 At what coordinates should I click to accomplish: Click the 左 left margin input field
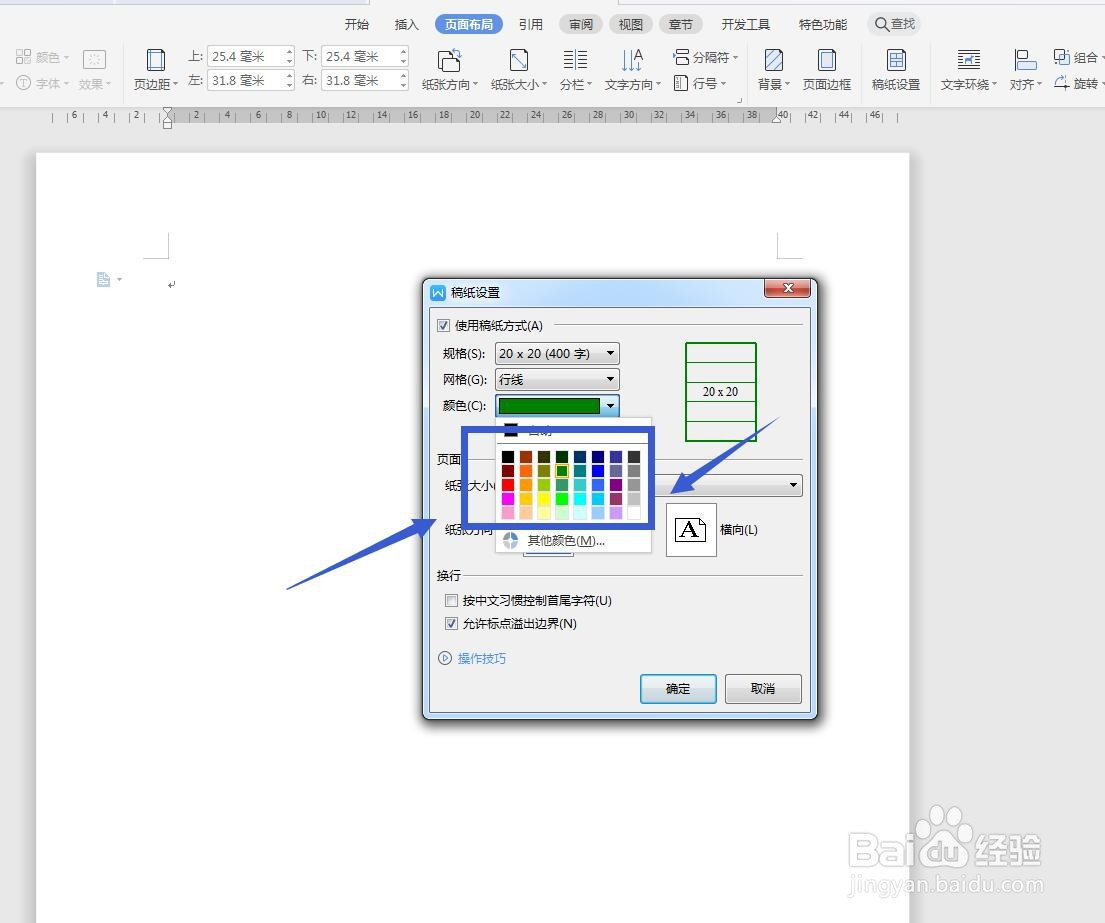click(246, 80)
